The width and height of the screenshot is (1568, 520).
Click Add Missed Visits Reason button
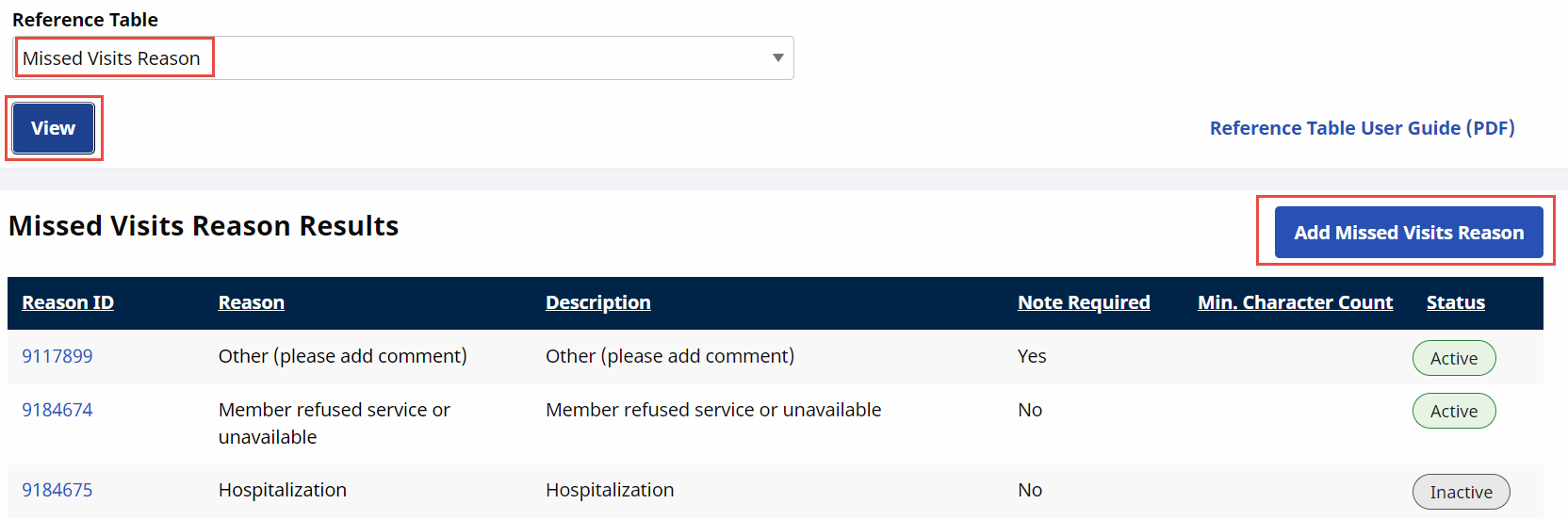(1408, 233)
